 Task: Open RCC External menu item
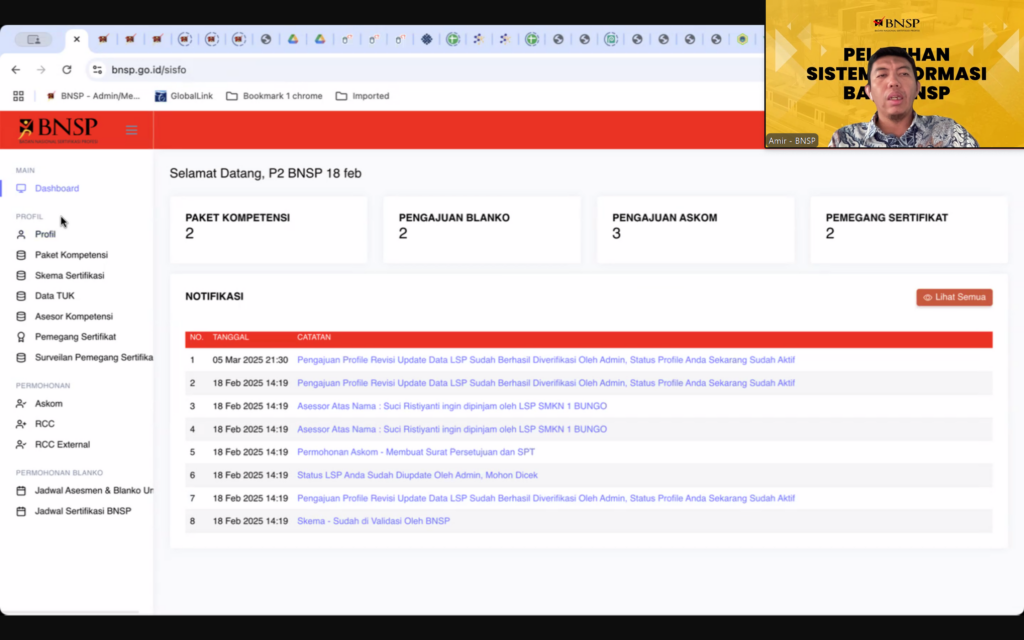coord(62,444)
